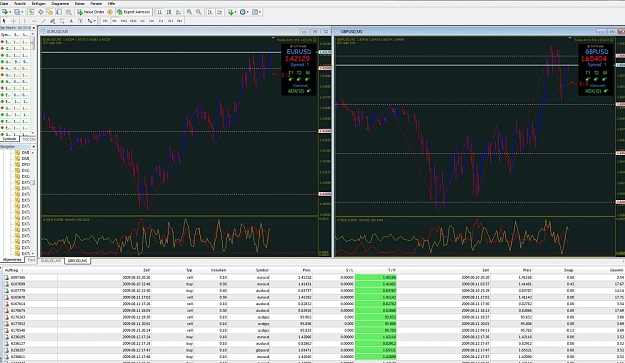Switch chart to bar chart style icon
The height and width of the screenshot is (363, 625).
click(x=160, y=12)
